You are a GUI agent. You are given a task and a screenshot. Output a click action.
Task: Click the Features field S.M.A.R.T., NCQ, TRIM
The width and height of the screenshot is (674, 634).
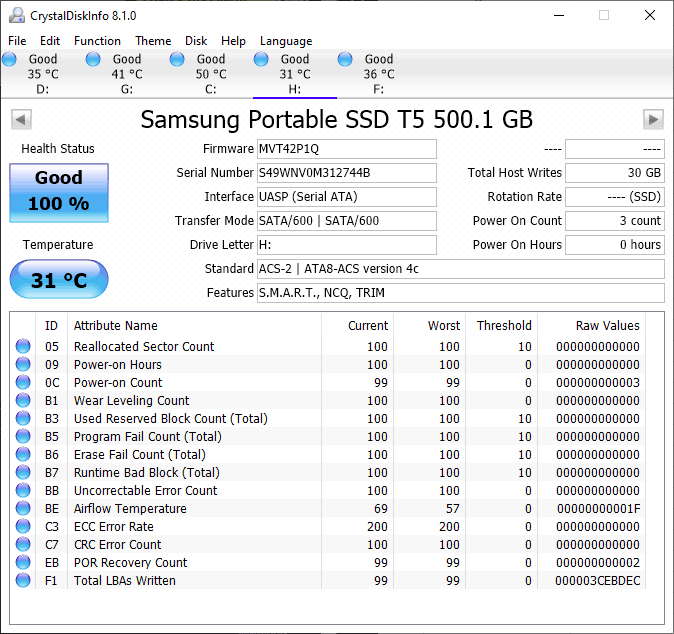coord(461,293)
